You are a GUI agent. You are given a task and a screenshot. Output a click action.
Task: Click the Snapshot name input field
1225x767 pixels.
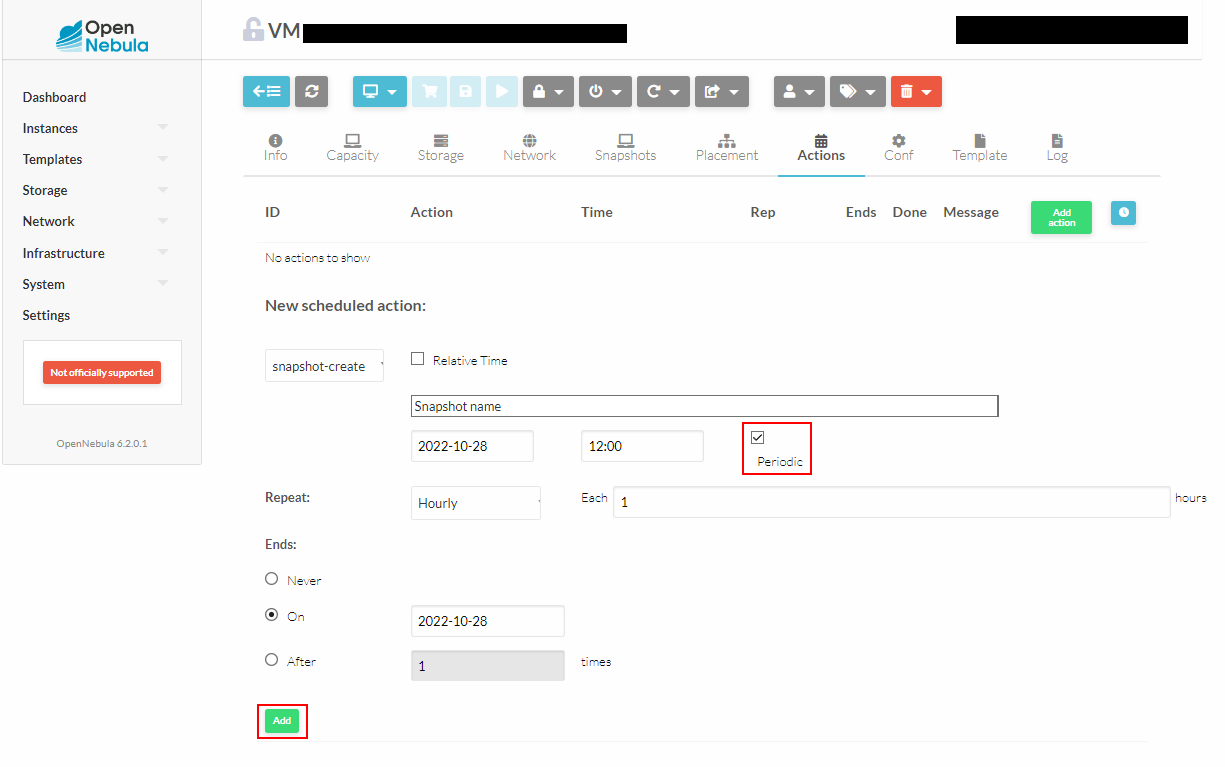pyautogui.click(x=704, y=406)
